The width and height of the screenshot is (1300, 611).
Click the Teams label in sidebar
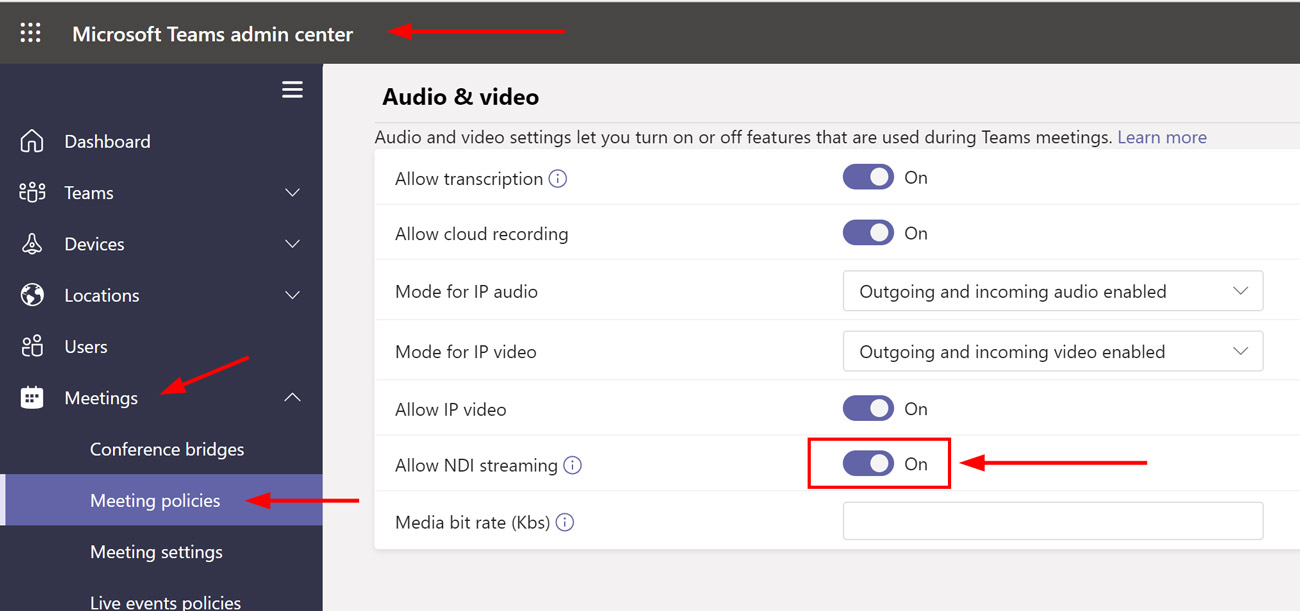(x=89, y=193)
